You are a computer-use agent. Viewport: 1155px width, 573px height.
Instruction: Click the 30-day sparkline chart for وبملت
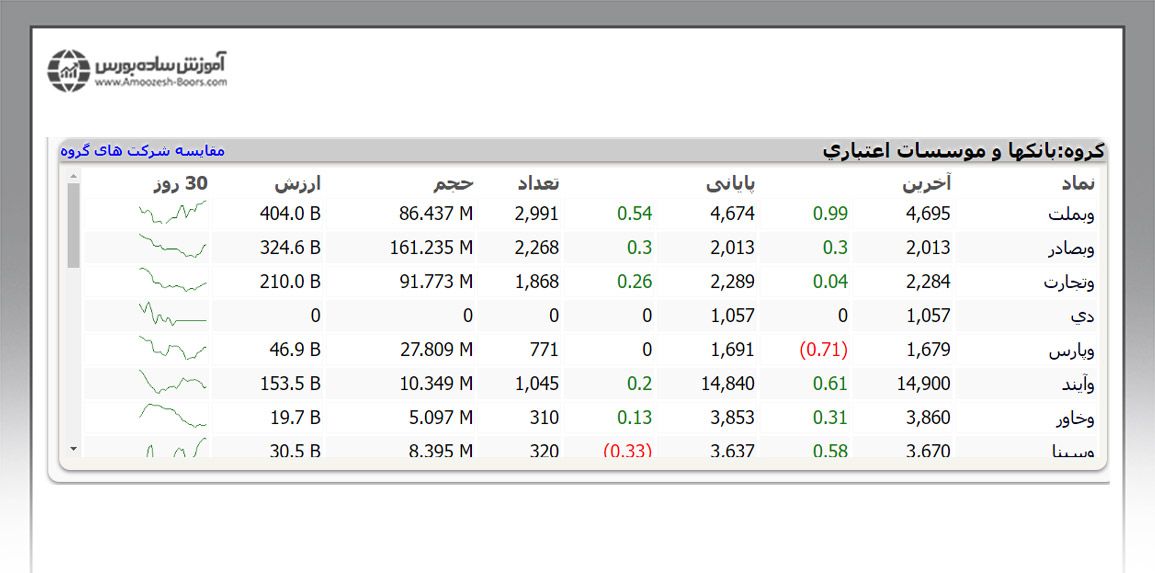pos(173,213)
